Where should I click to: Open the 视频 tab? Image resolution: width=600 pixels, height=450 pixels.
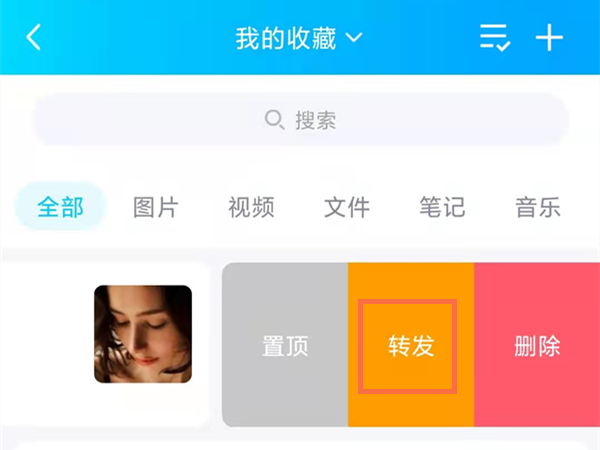tap(251, 208)
